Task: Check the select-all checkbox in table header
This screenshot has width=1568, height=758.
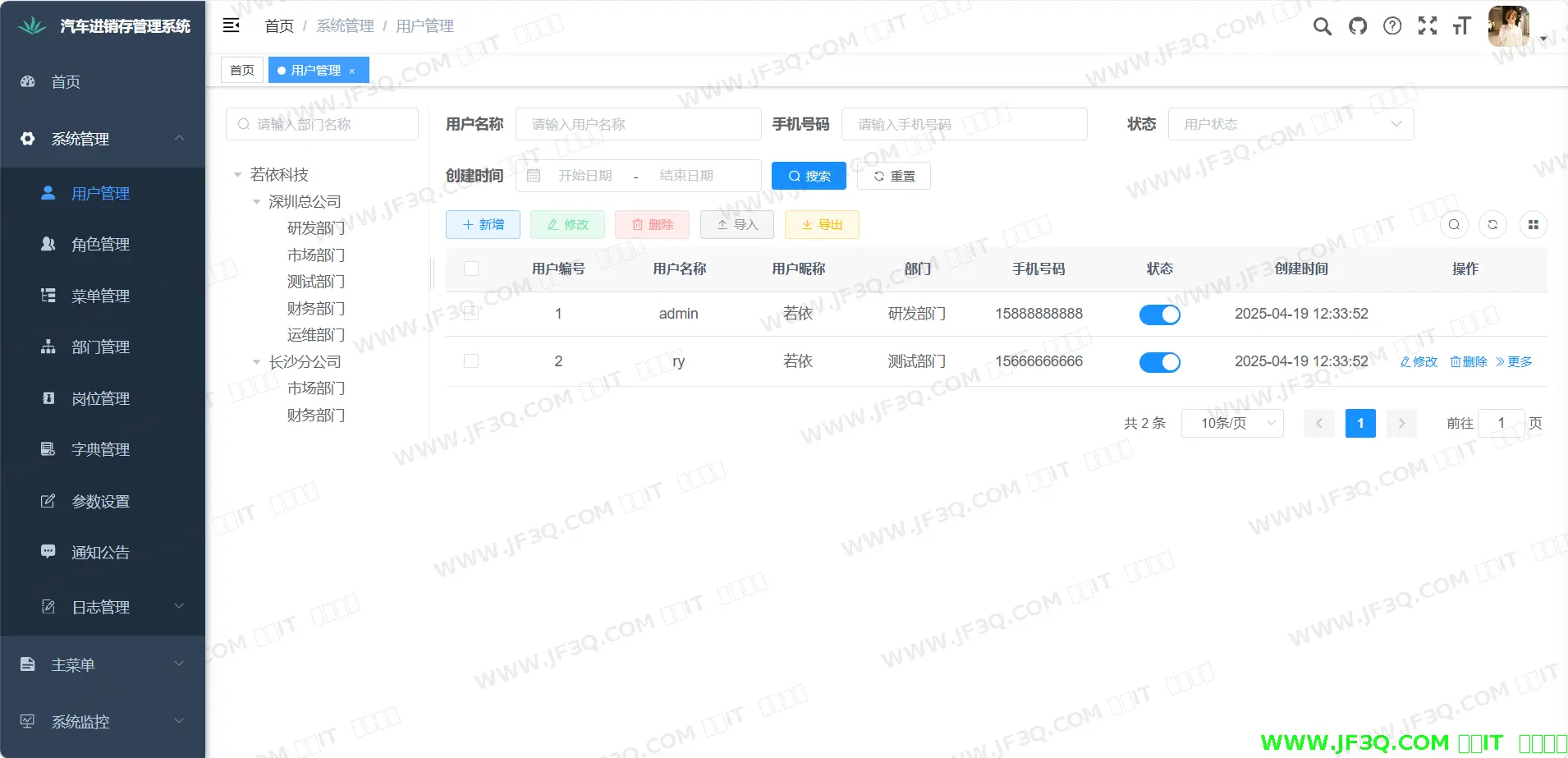Action: (x=471, y=269)
